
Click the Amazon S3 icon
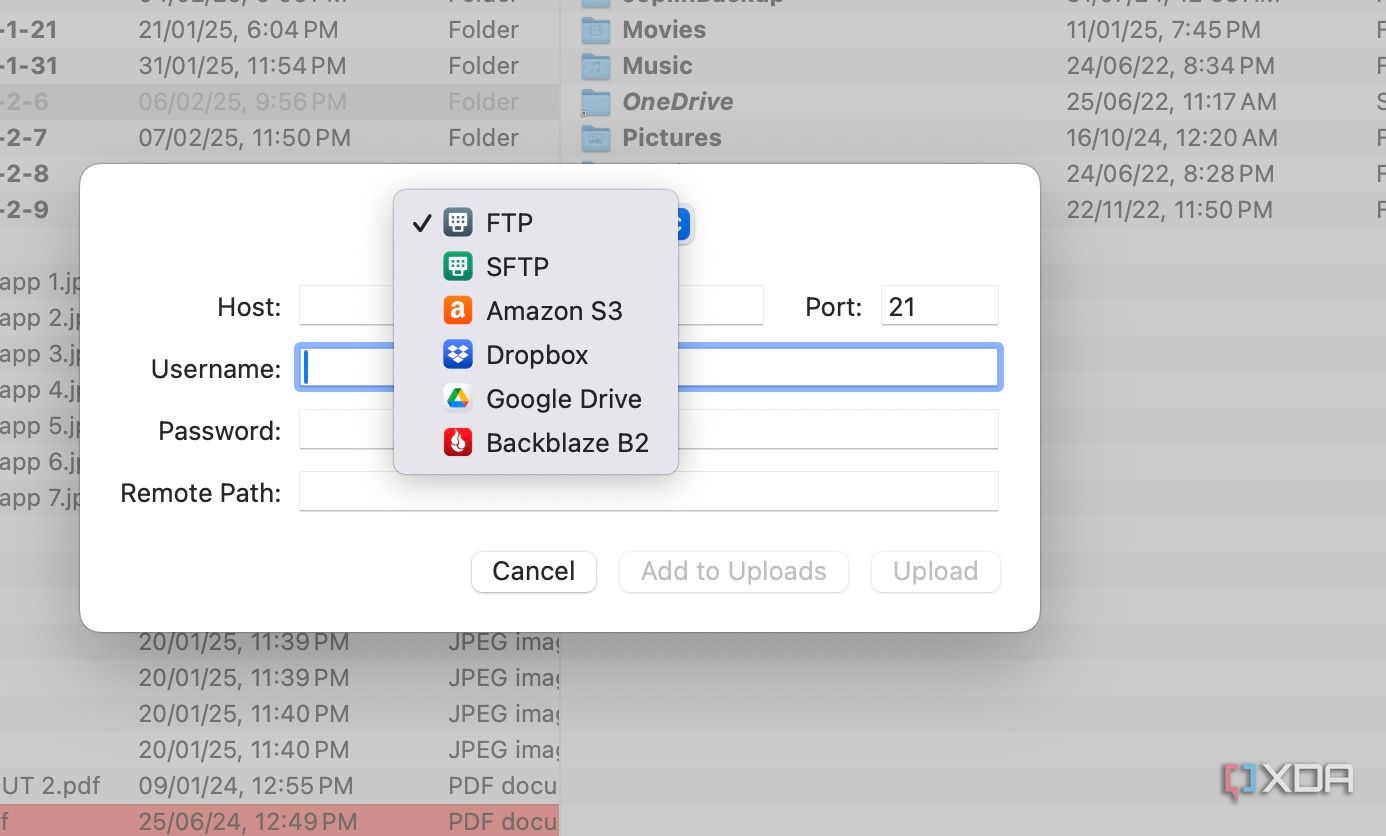457,310
